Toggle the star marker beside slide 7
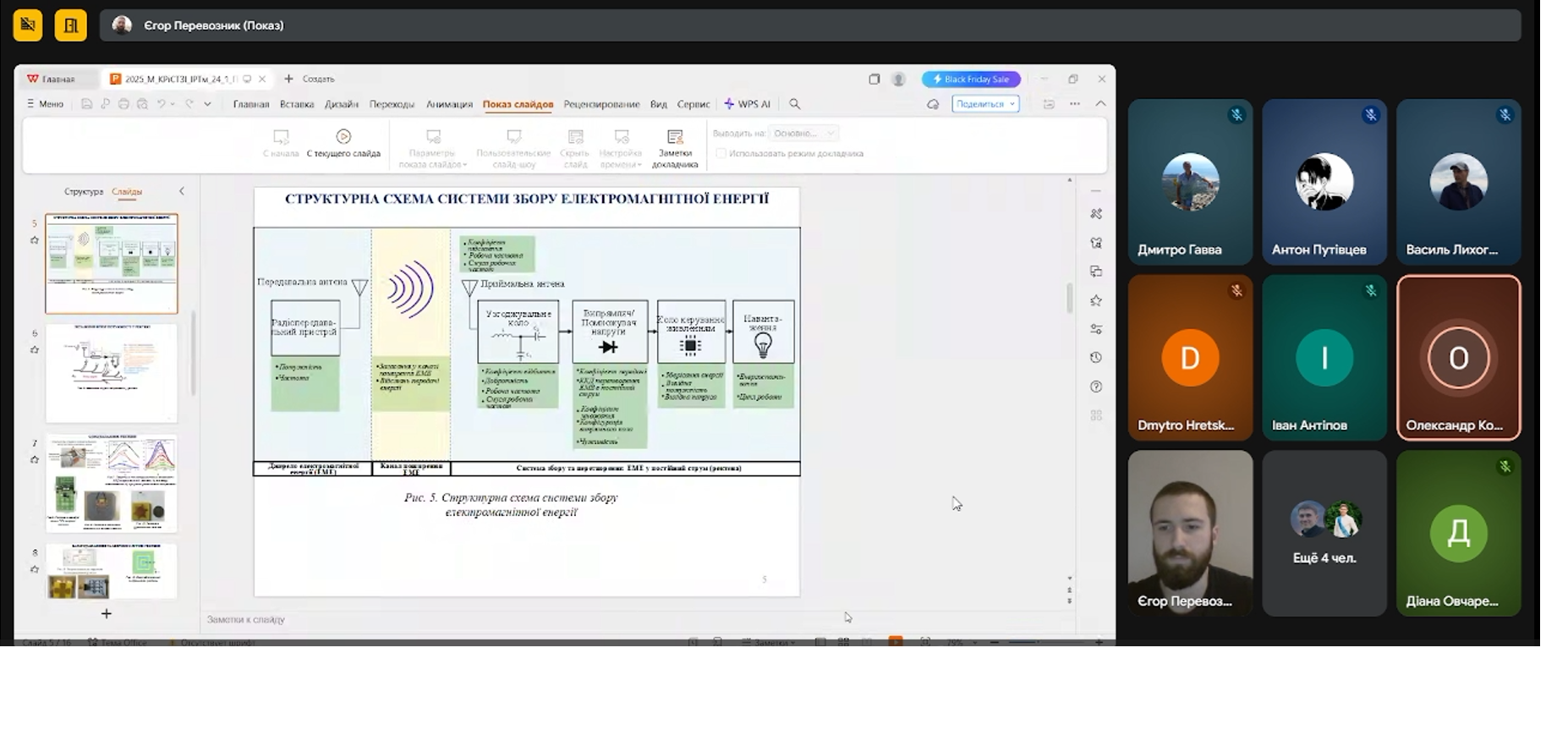 coord(35,459)
